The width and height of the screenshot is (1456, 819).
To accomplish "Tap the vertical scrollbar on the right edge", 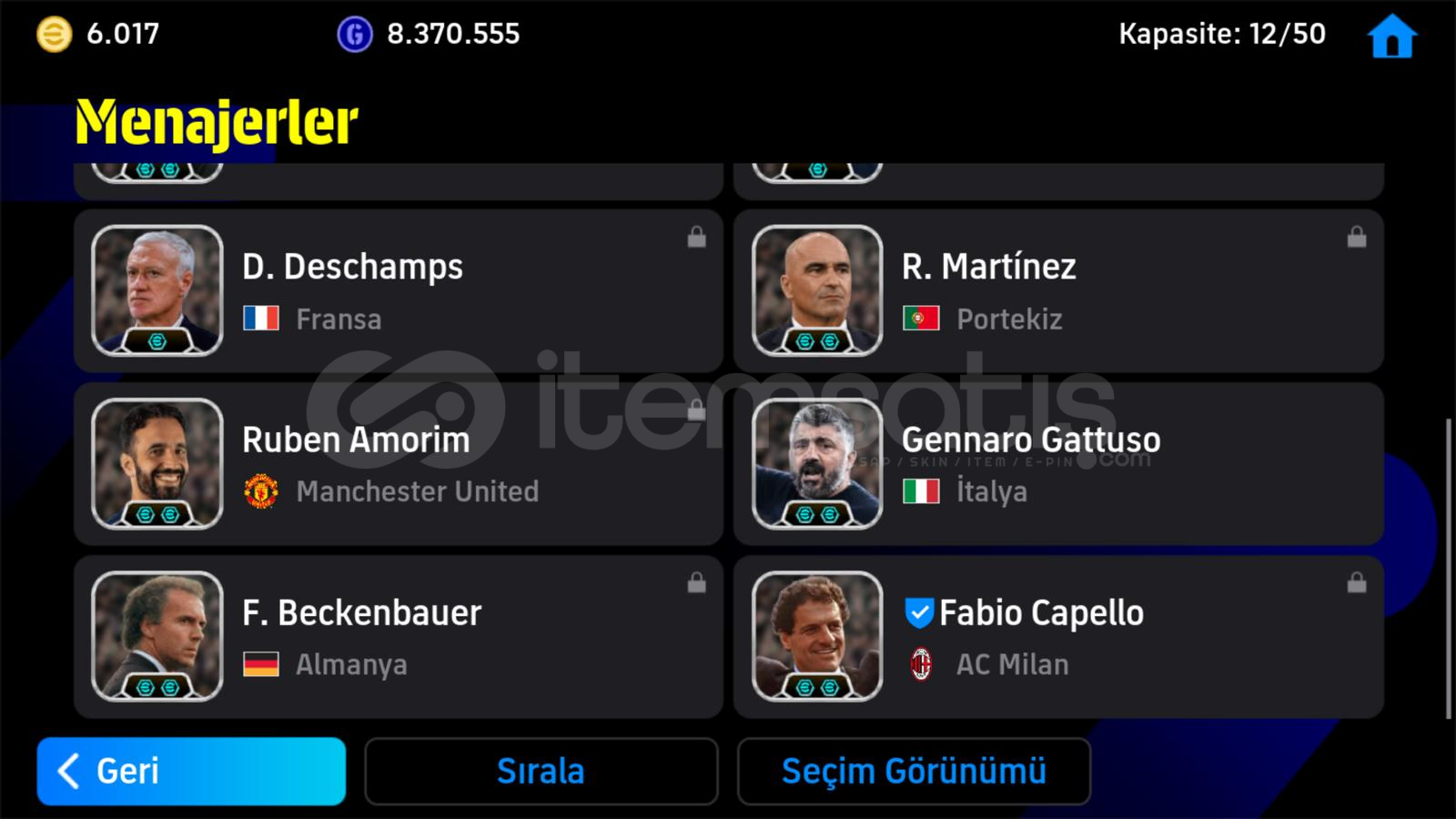I will pos(1450,569).
